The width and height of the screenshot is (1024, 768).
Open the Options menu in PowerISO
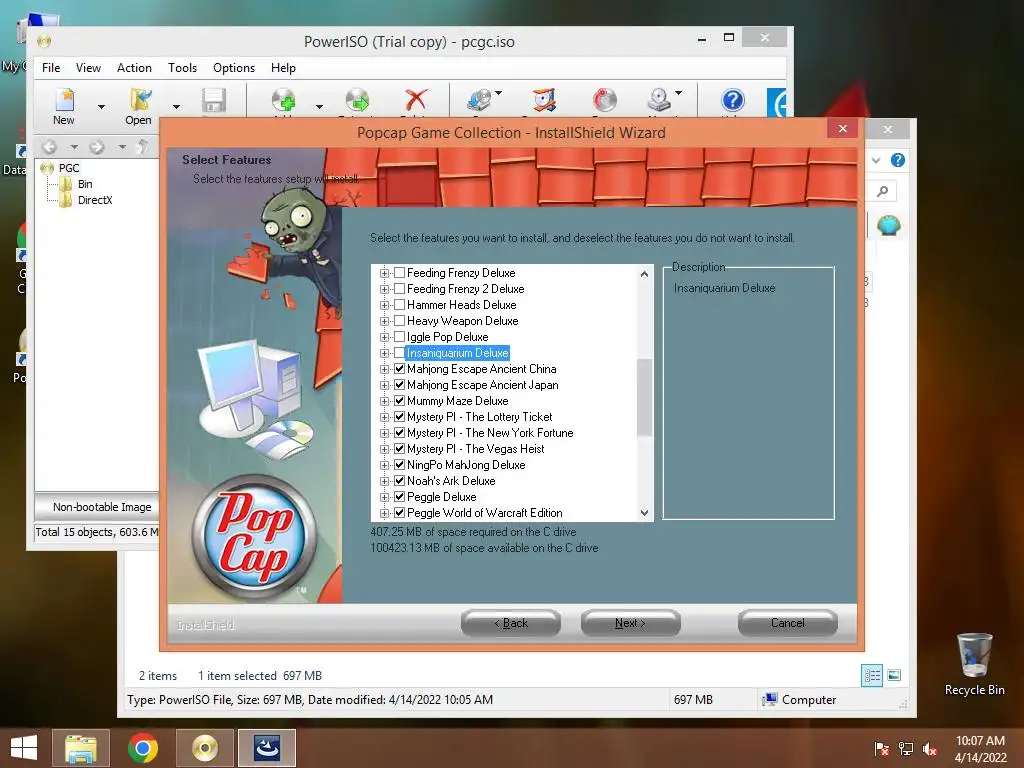234,67
